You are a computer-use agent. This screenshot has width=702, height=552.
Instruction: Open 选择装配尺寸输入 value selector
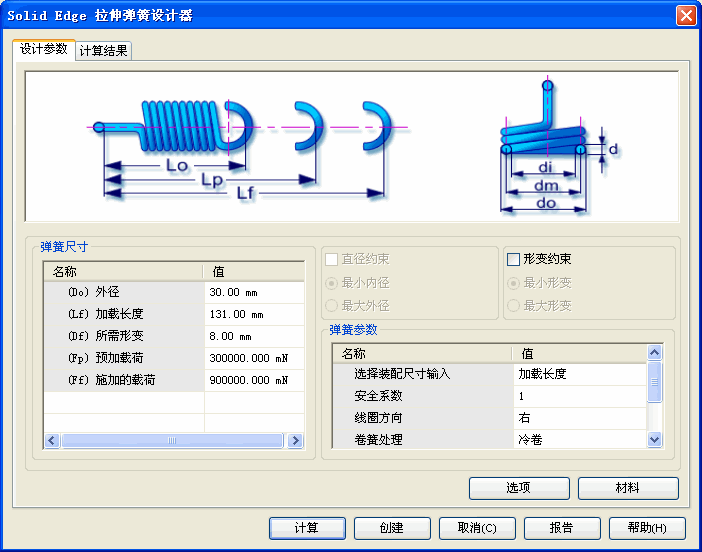(578, 374)
